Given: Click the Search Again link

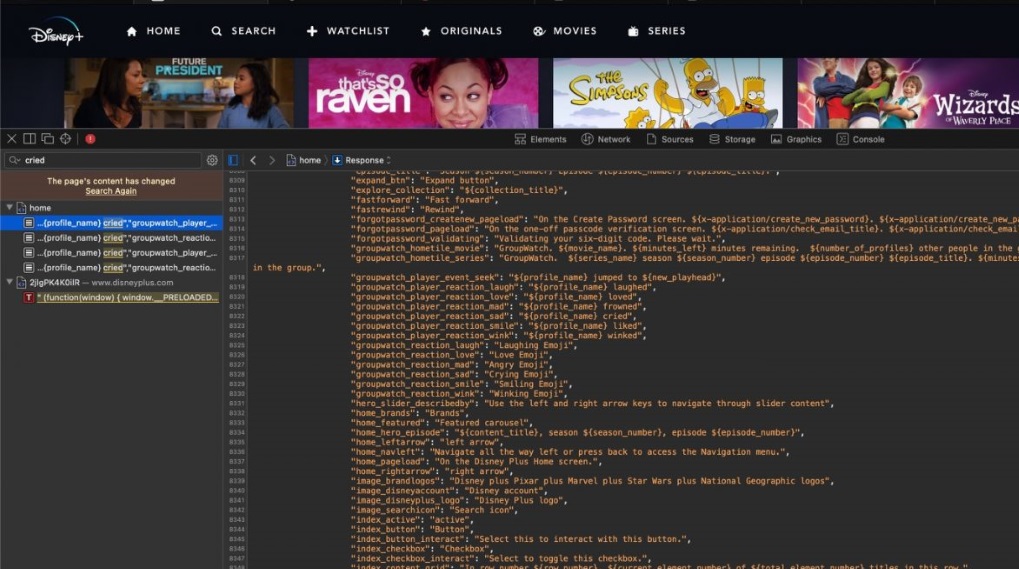Looking at the screenshot, I should 111,191.
